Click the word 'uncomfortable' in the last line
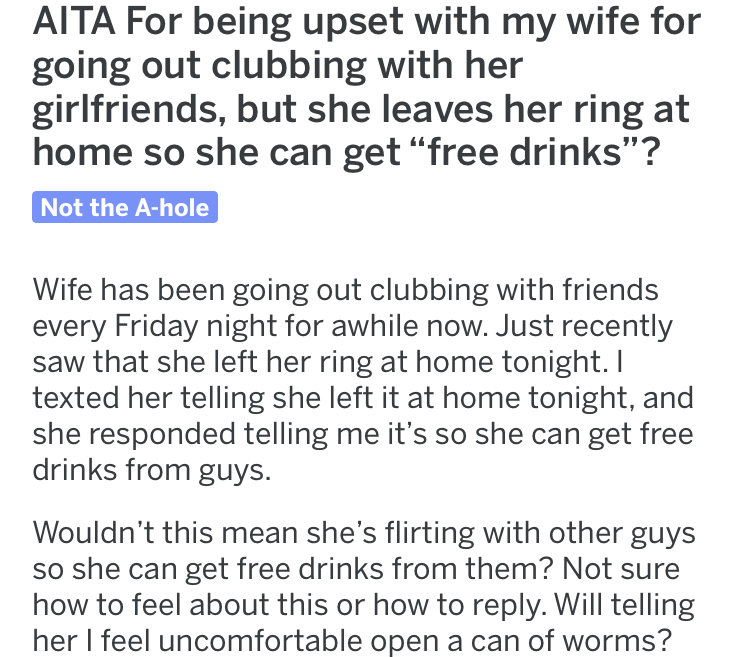This screenshot has height=657, width=750. (260, 641)
